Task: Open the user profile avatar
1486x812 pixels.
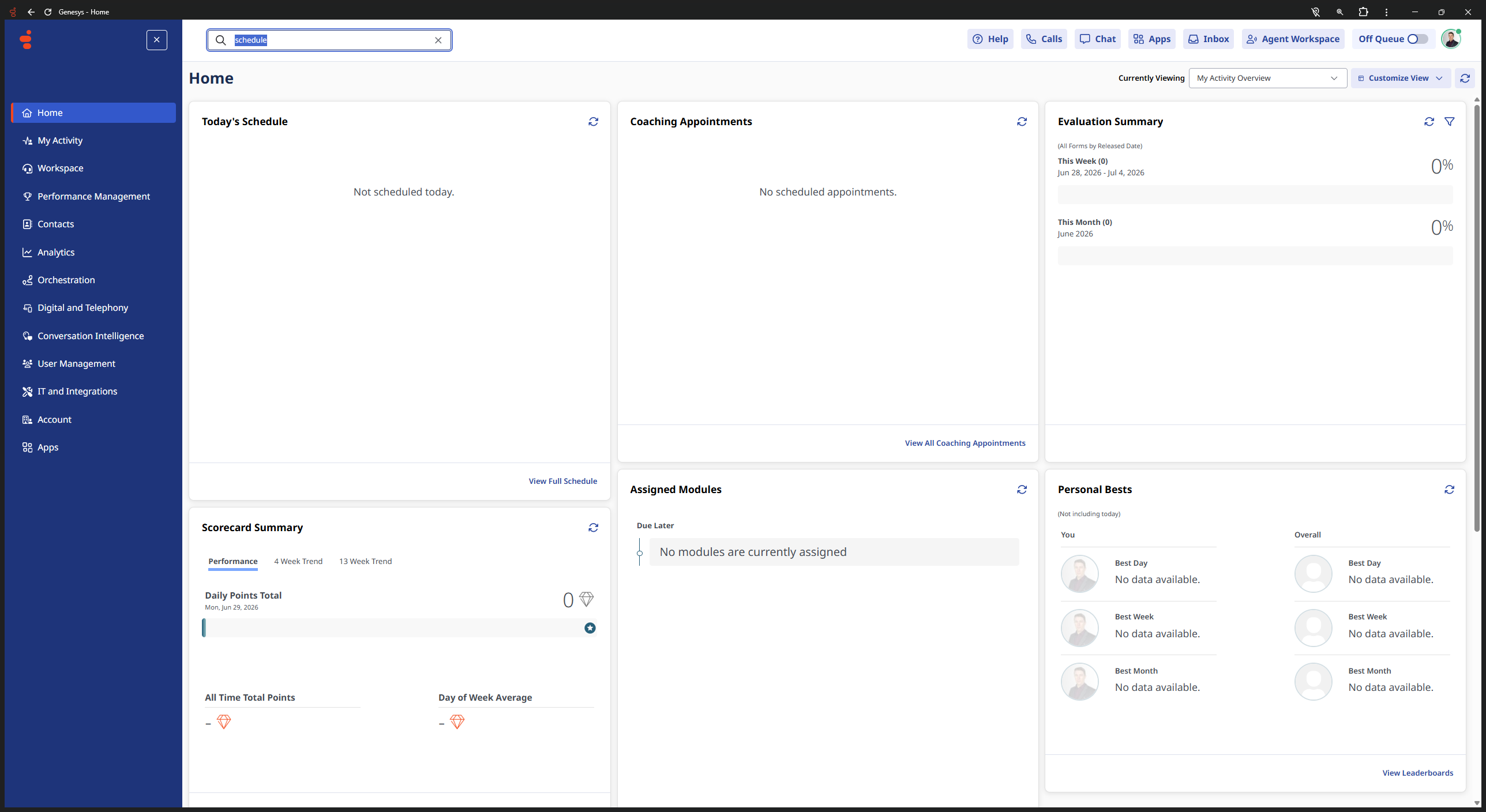Action: tap(1451, 39)
